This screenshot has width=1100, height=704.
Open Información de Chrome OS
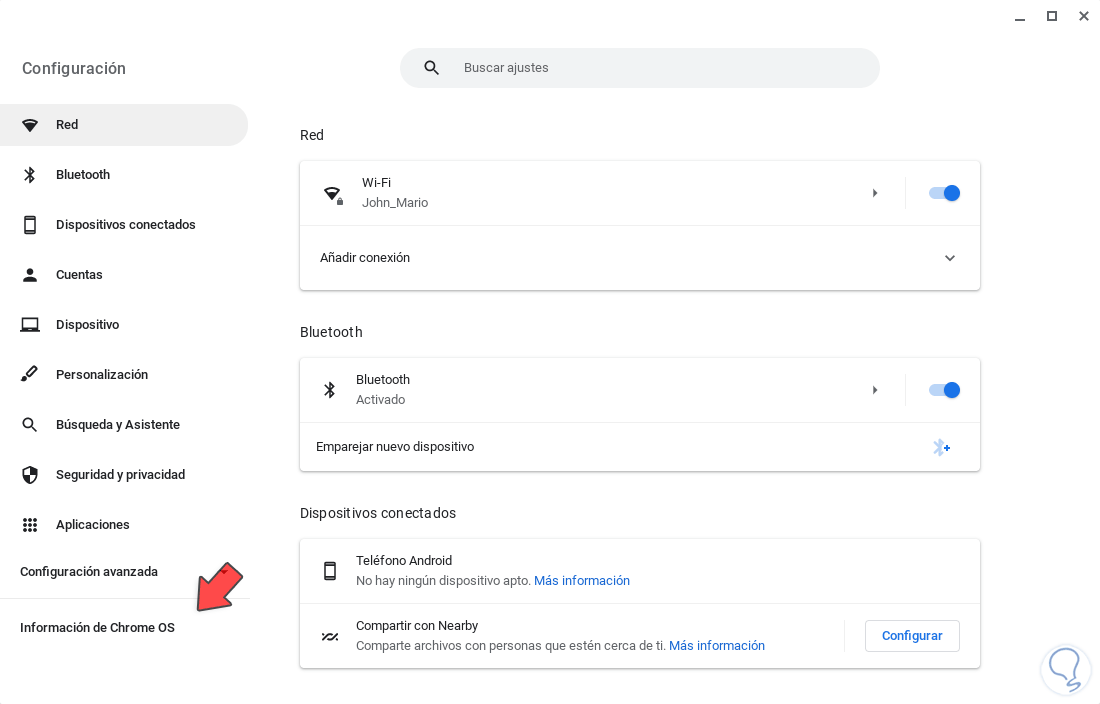pyautogui.click(x=97, y=628)
